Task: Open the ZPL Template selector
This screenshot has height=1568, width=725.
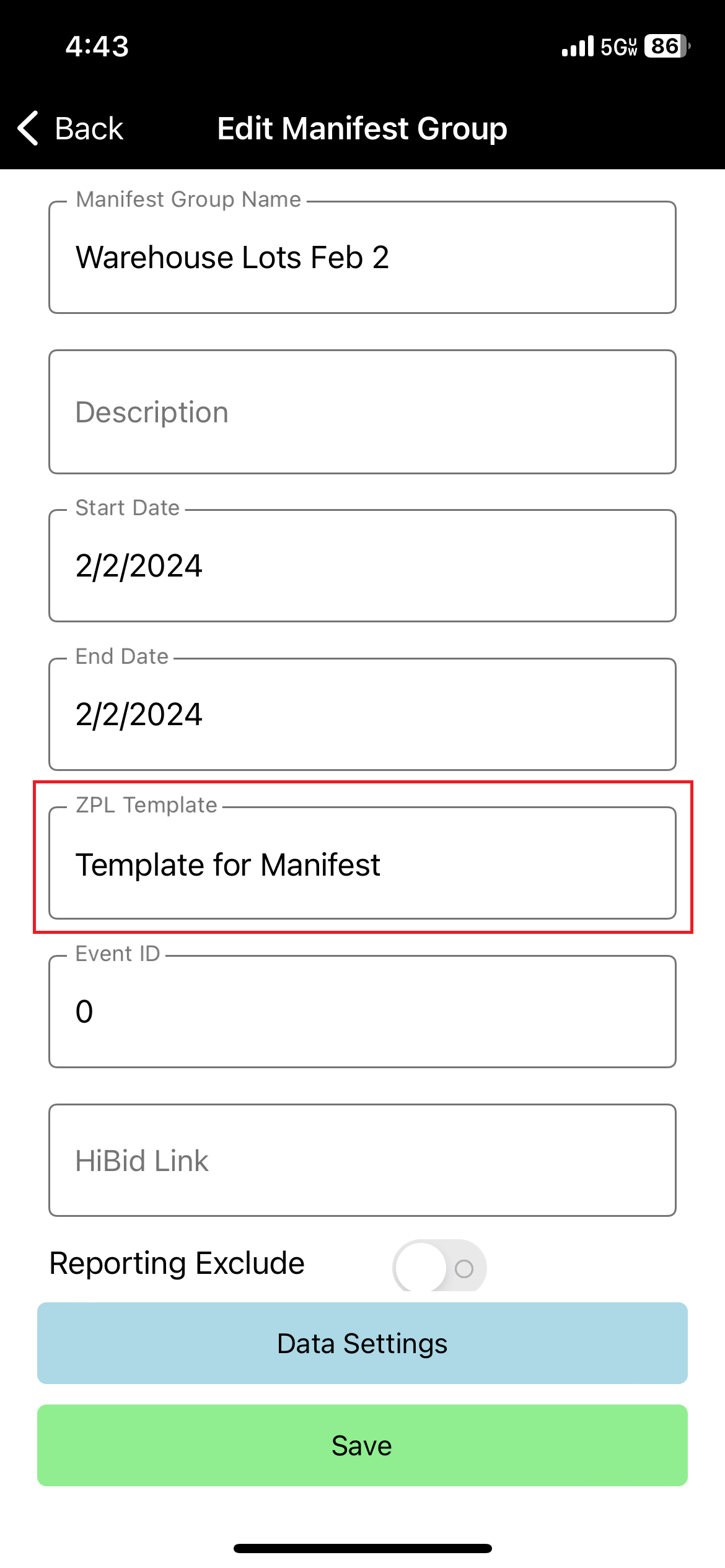Action: click(x=362, y=864)
